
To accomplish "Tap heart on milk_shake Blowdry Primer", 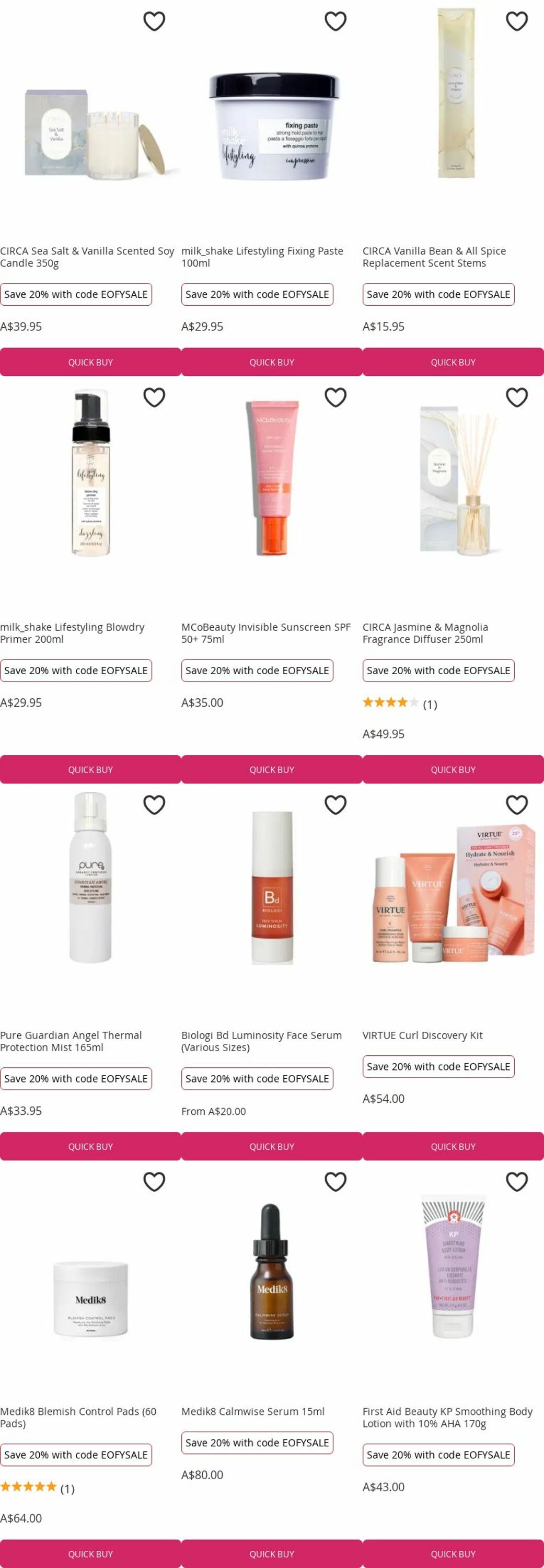I will [x=154, y=397].
